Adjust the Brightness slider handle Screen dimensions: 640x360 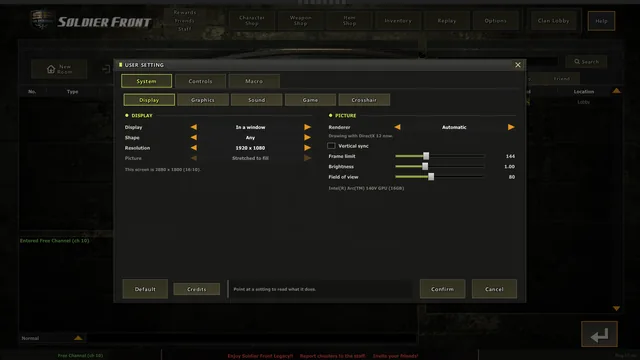tap(425, 167)
